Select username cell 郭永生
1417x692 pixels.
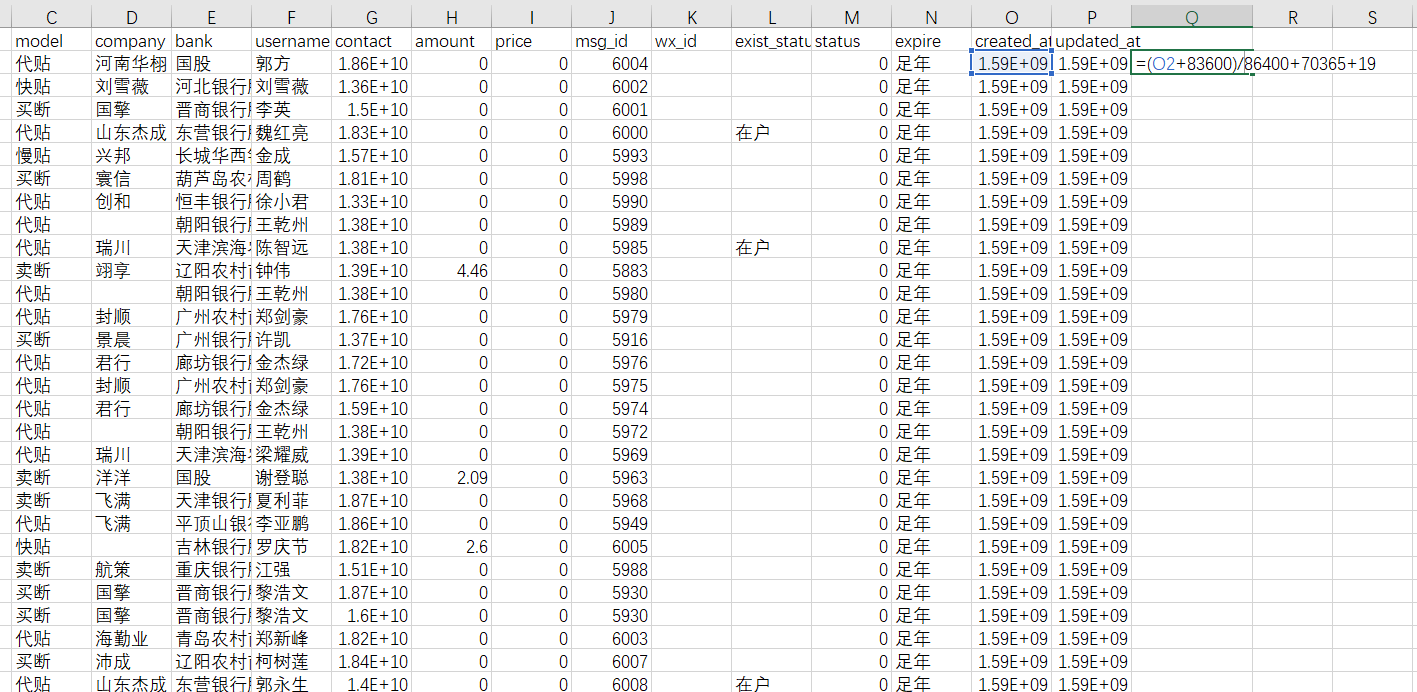(292, 683)
